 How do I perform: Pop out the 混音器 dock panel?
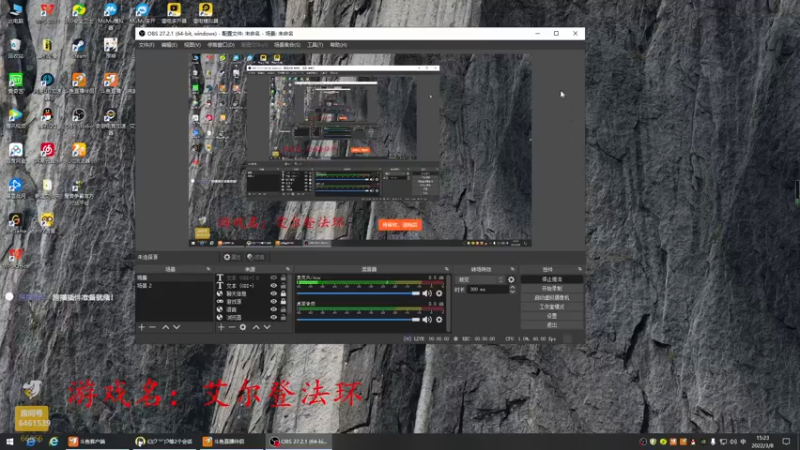click(x=446, y=269)
